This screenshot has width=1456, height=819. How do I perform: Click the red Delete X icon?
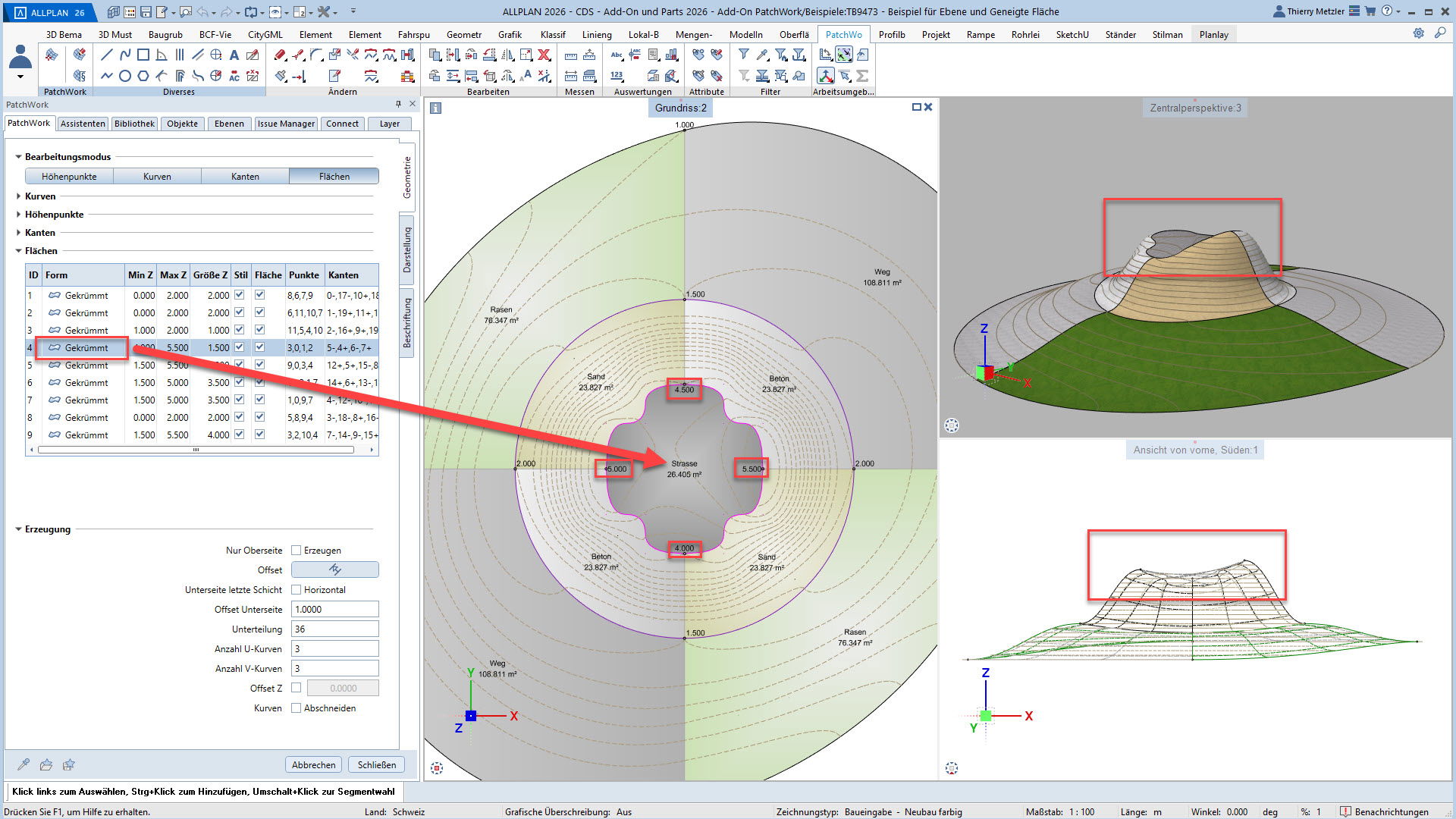pyautogui.click(x=544, y=55)
